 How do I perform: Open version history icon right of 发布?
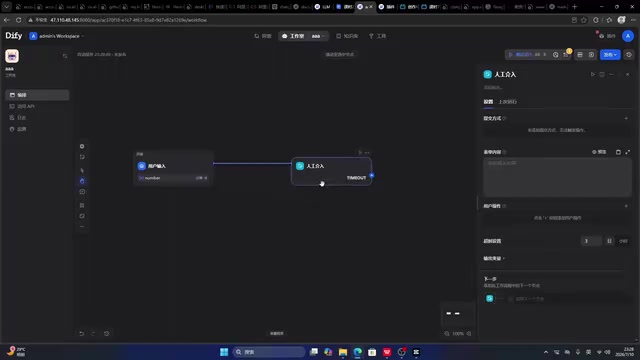(629, 55)
